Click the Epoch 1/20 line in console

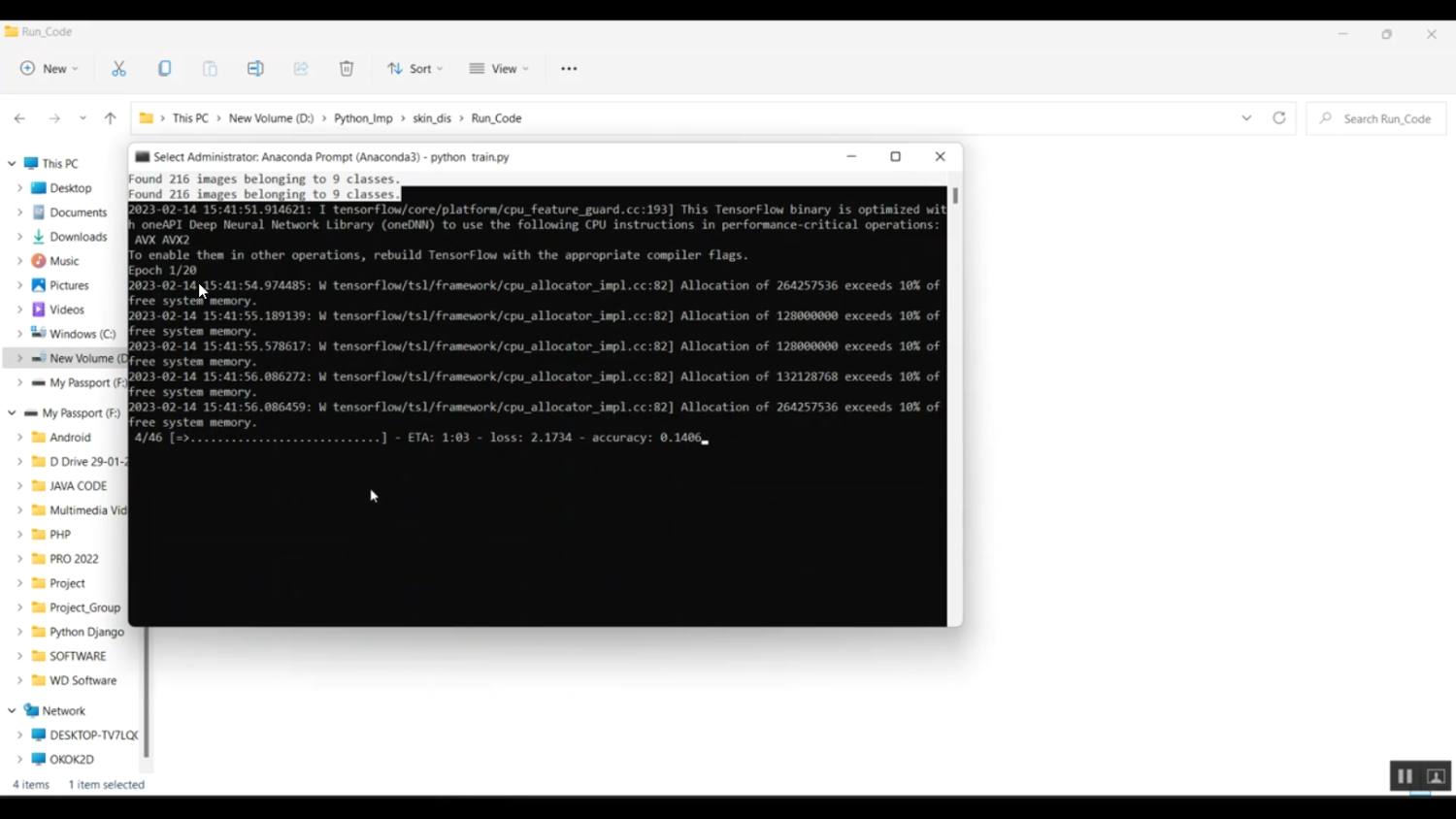[x=162, y=271]
